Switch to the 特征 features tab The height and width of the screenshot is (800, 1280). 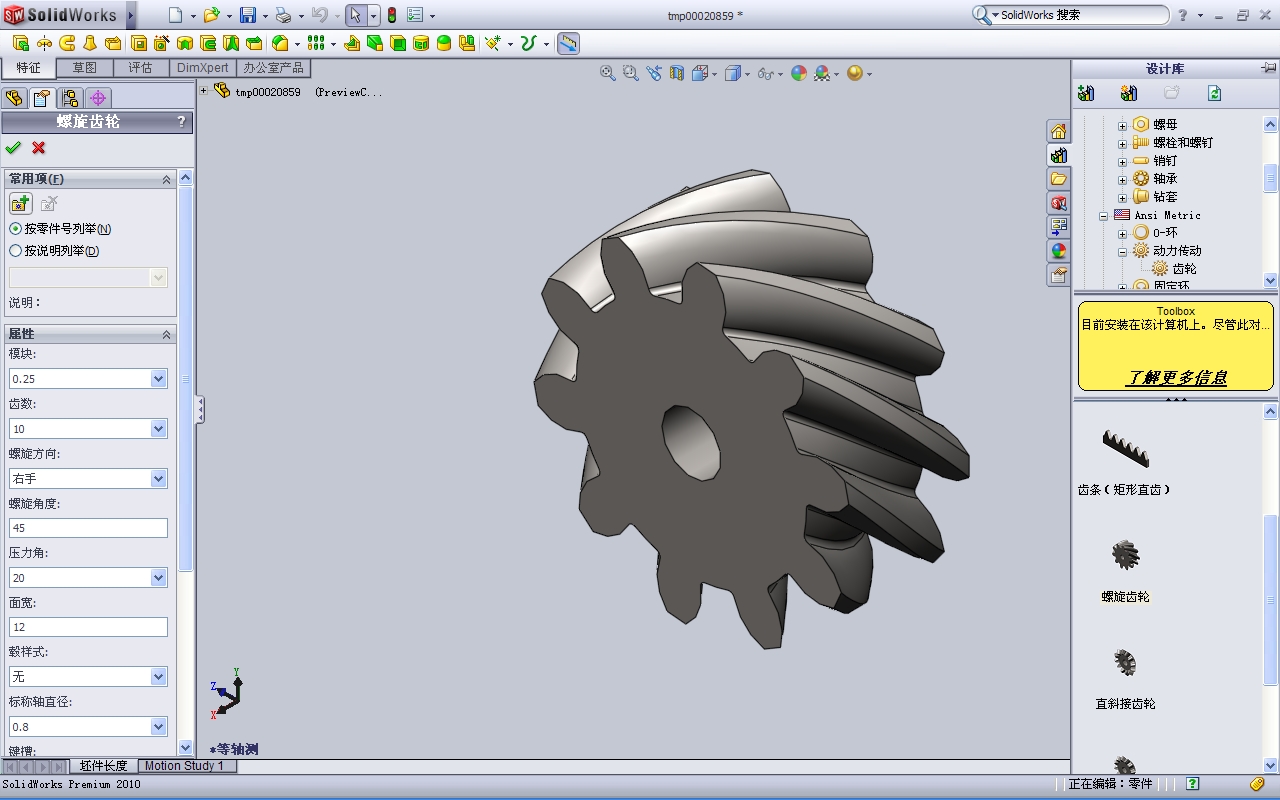(x=28, y=68)
